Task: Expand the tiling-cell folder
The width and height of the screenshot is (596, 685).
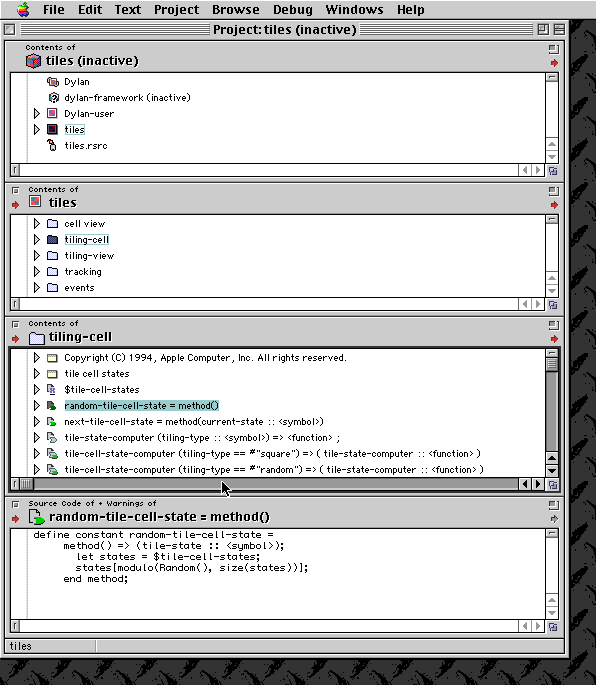Action: [37, 239]
